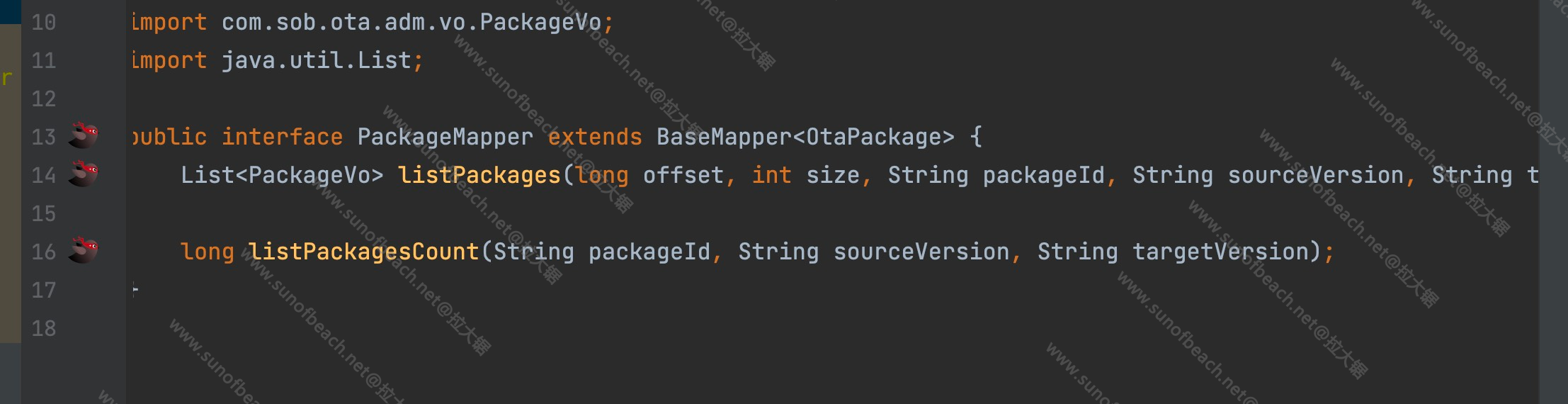
Task: Place the cursor on the PackageMapper interface name
Action: click(x=445, y=136)
